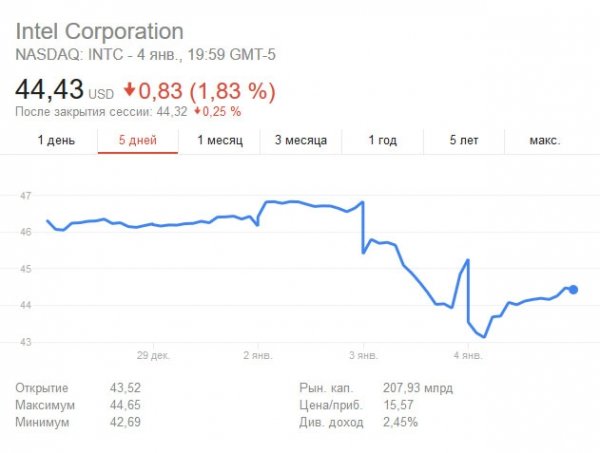The height and width of the screenshot is (453, 600).
Task: Click the 29 дек. date label
Action: 152,355
